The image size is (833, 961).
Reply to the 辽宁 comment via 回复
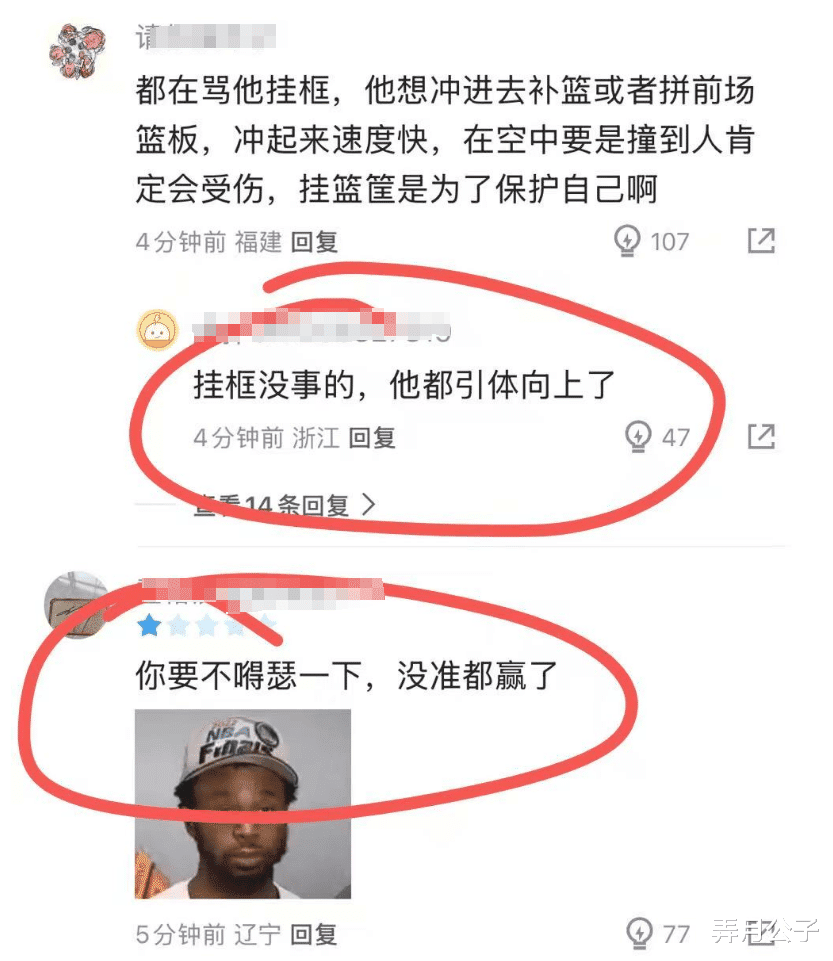313,934
